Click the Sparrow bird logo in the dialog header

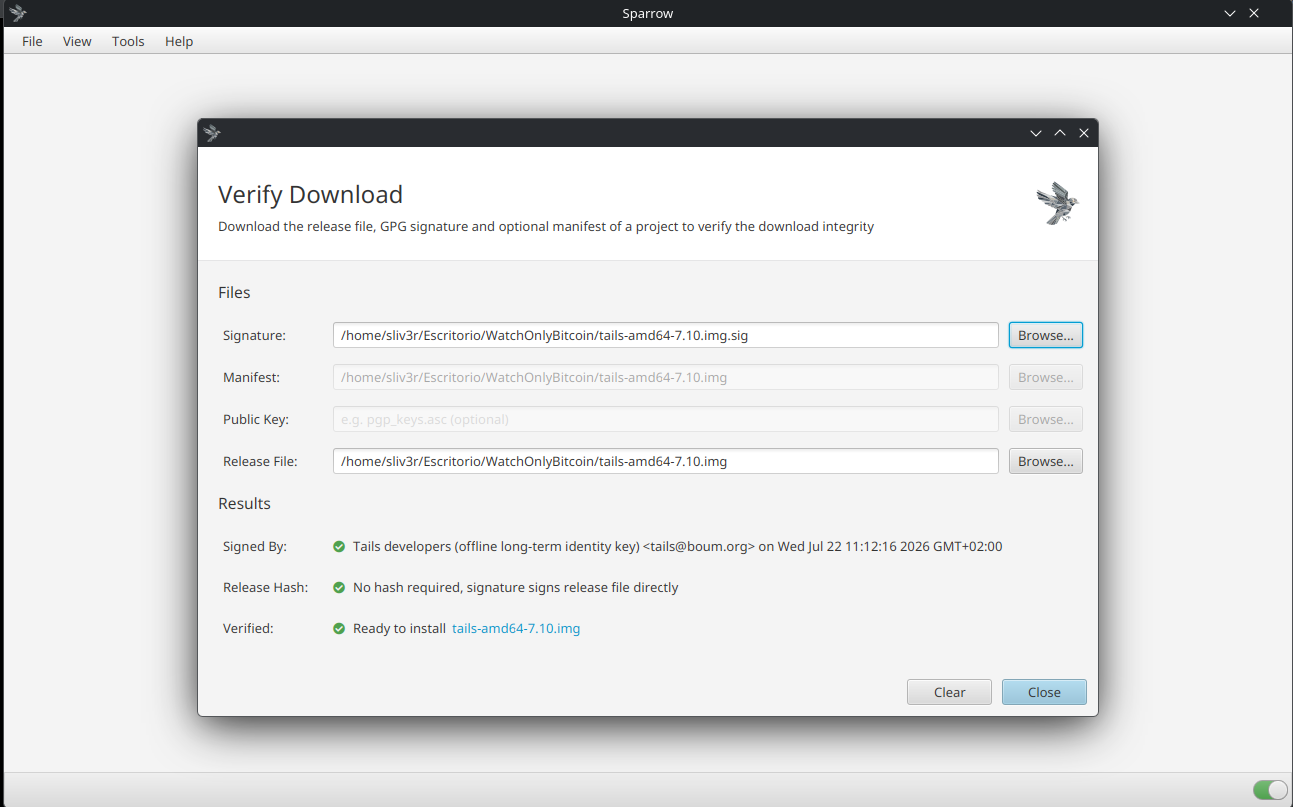[1057, 203]
